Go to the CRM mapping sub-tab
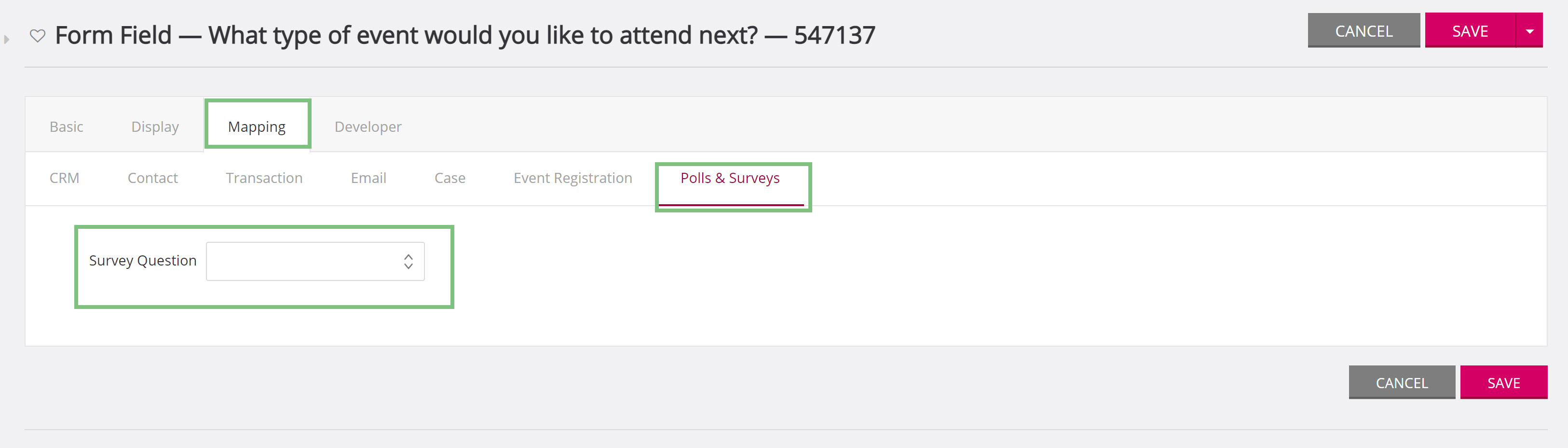This screenshot has width=1568, height=448. click(x=65, y=178)
